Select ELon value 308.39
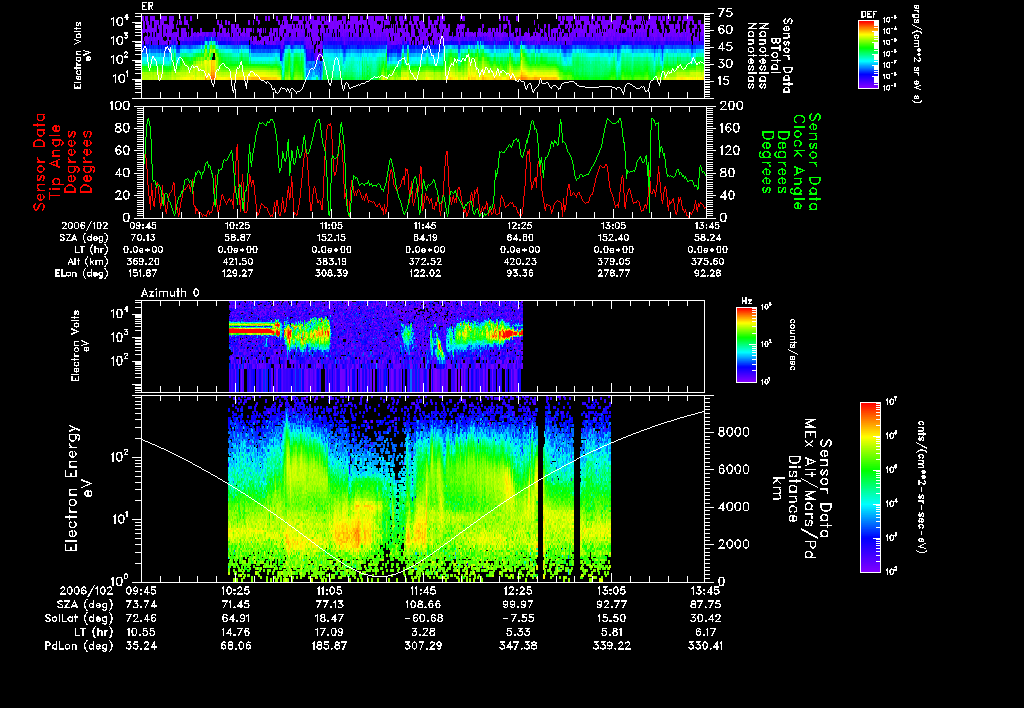 click(331, 273)
